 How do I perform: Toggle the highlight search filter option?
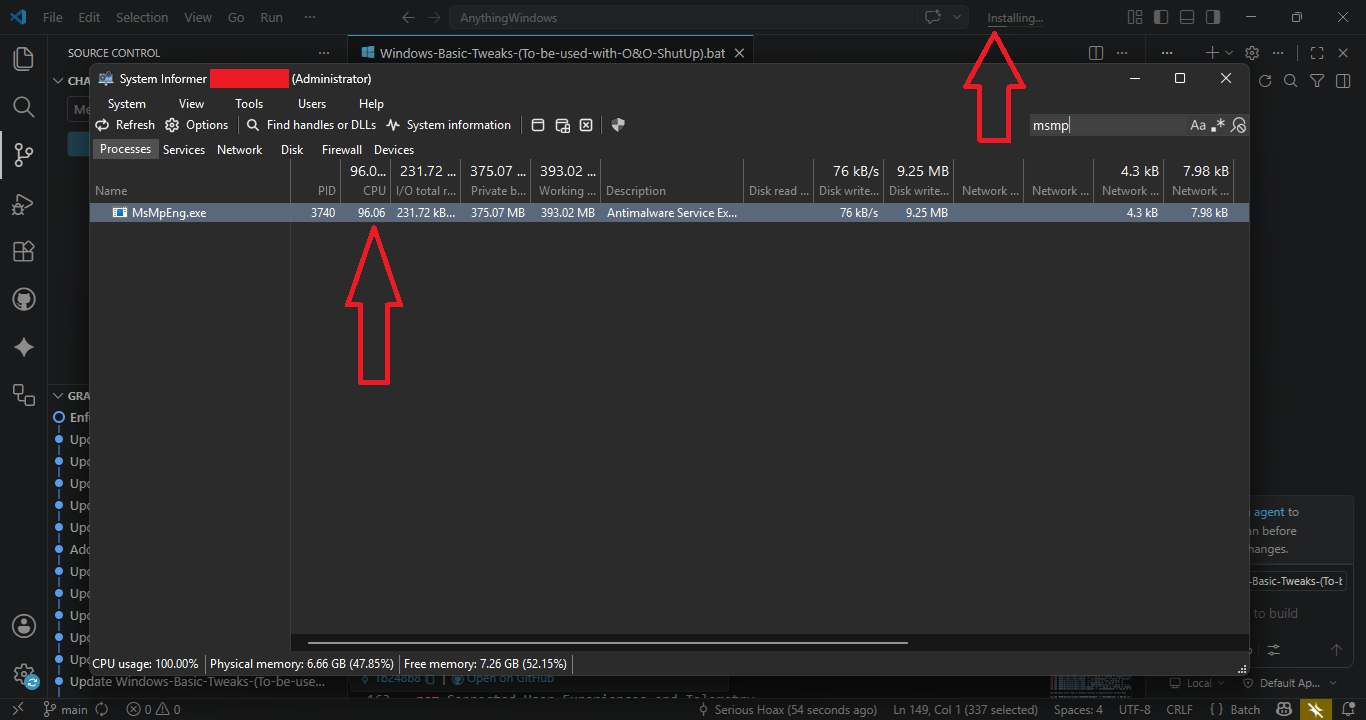[x=1238, y=125]
